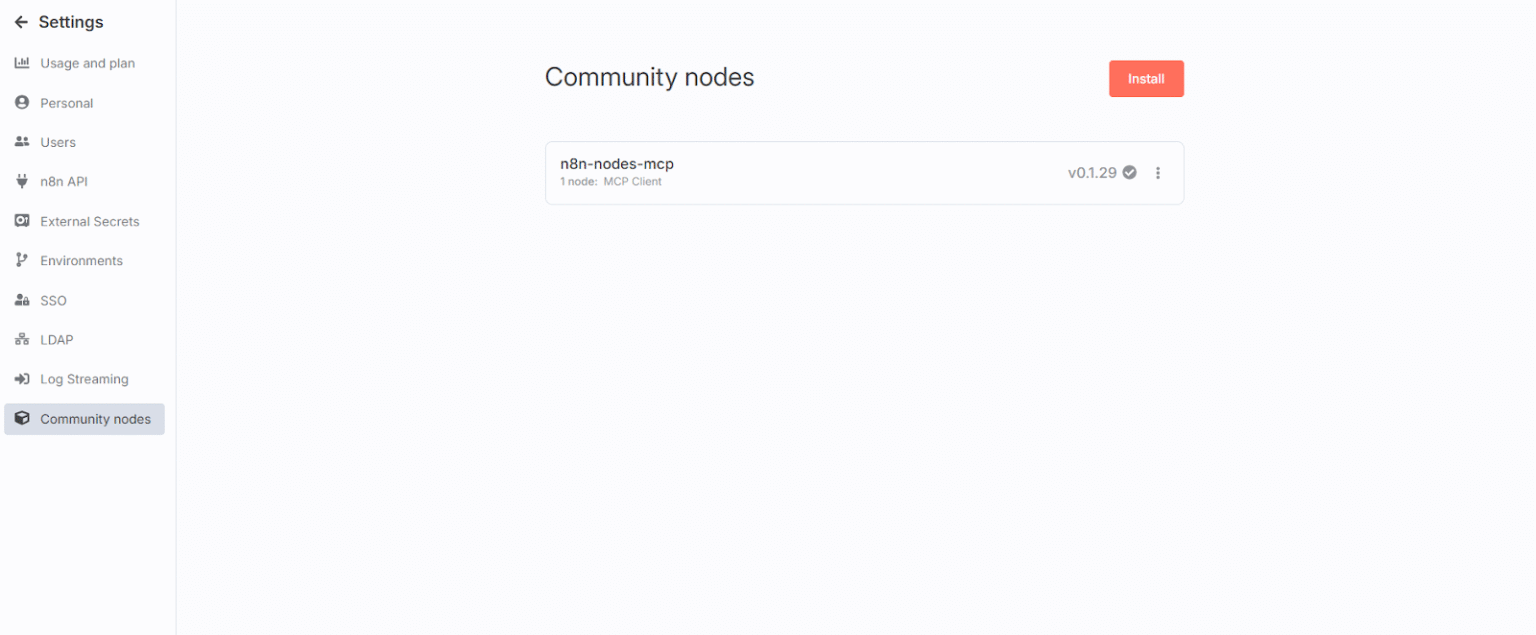
Task: Open the Usage and plan settings page
Action: 87,63
